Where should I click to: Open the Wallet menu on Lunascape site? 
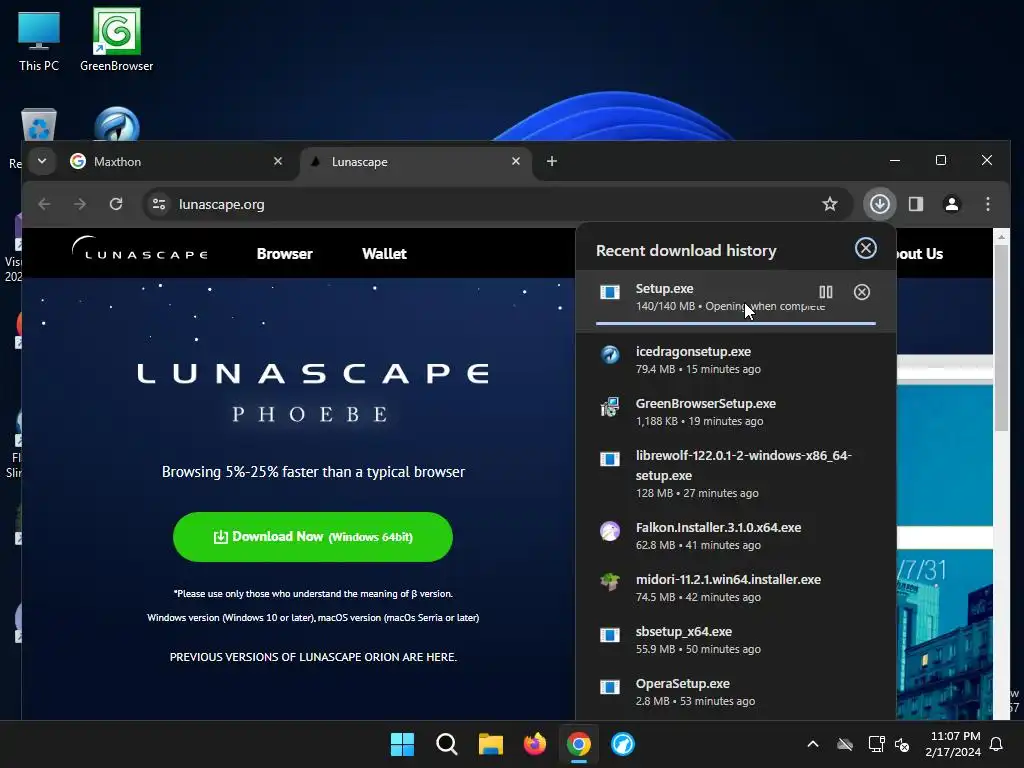pos(384,254)
